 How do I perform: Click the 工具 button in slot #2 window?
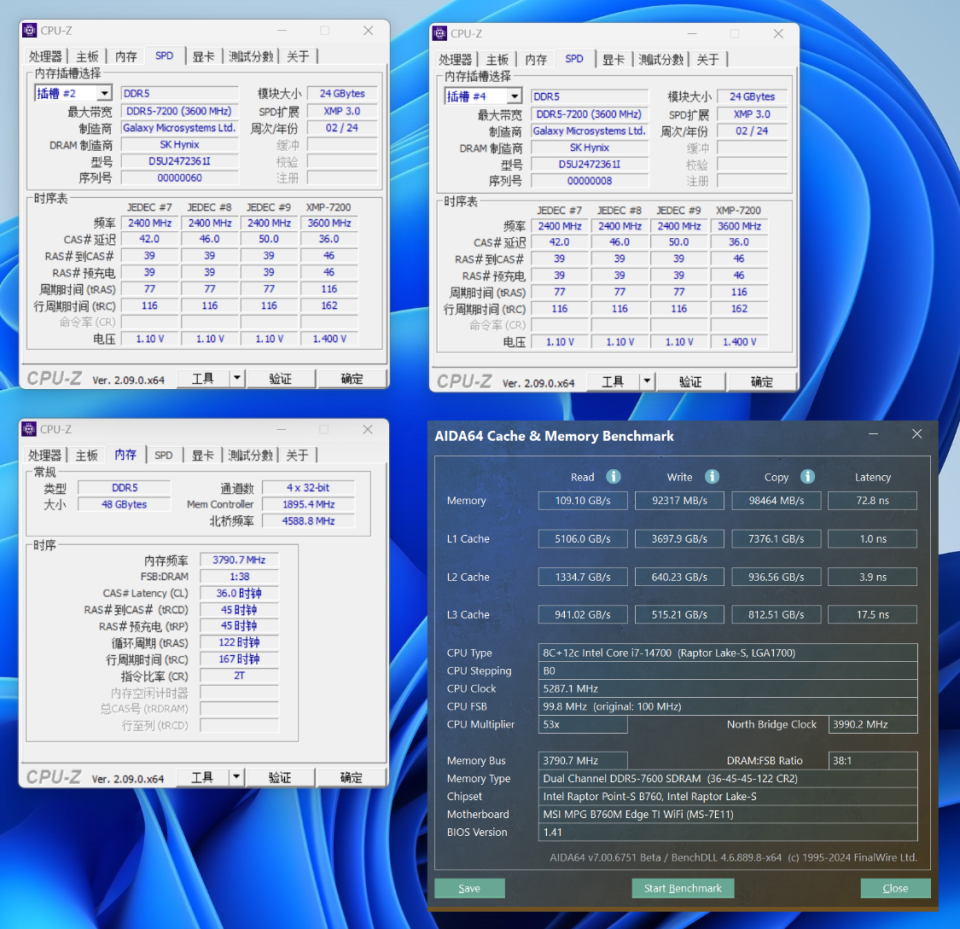point(203,378)
